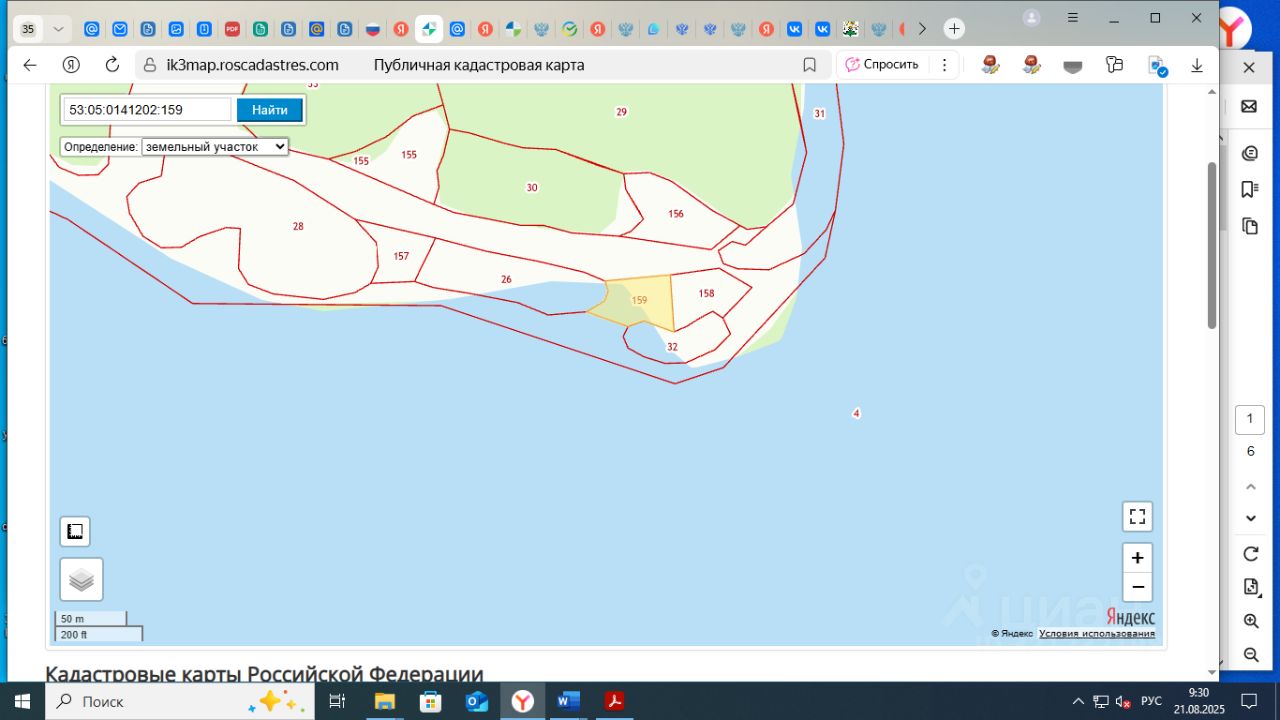Zoom in on the map with plus
Image resolution: width=1280 pixels, height=720 pixels.
(1137, 558)
